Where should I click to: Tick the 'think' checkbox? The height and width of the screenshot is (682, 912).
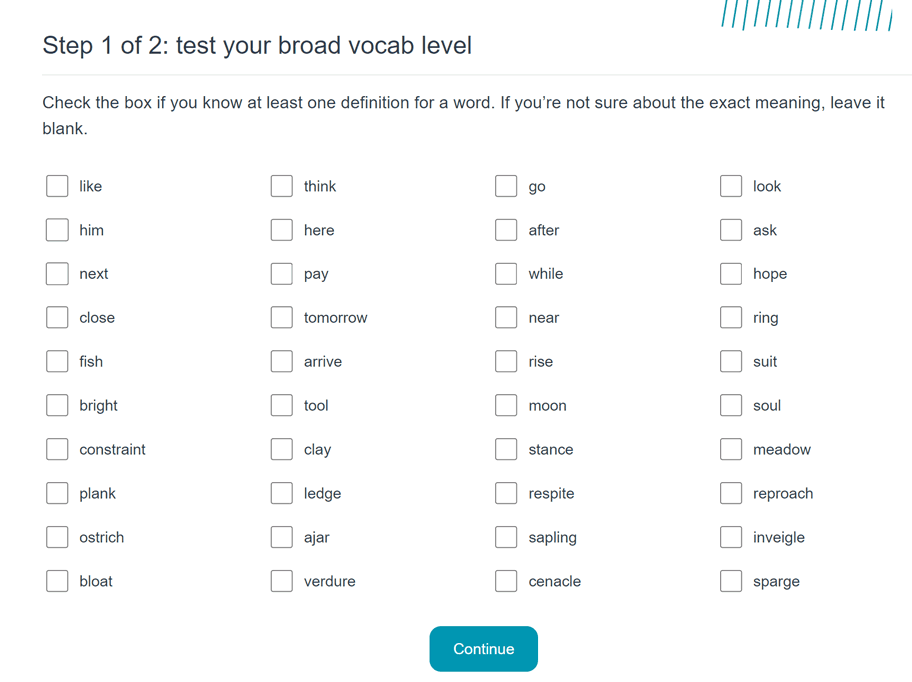click(x=282, y=186)
